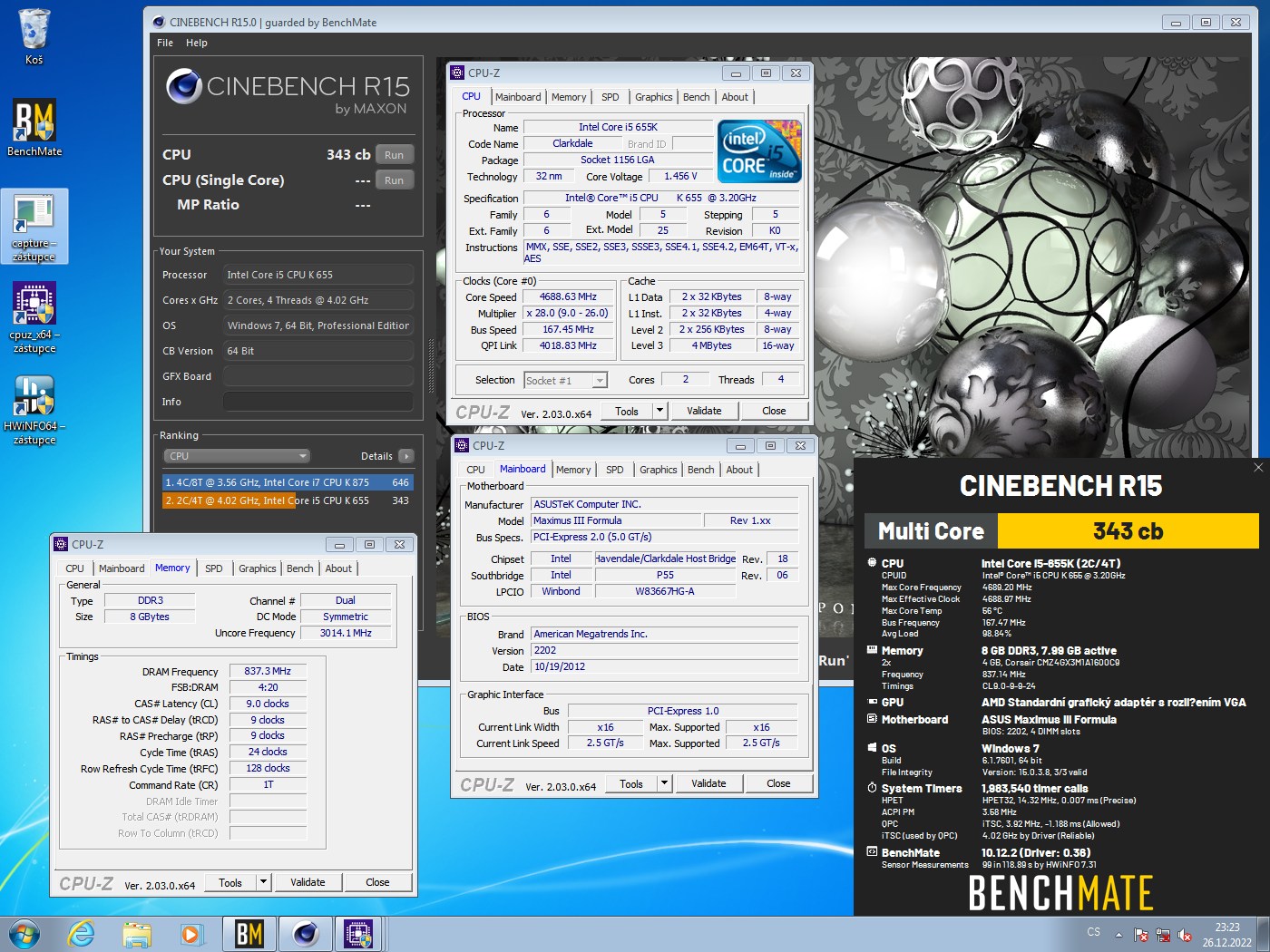Click Validate in CPU-Z CPU window

coord(704,411)
